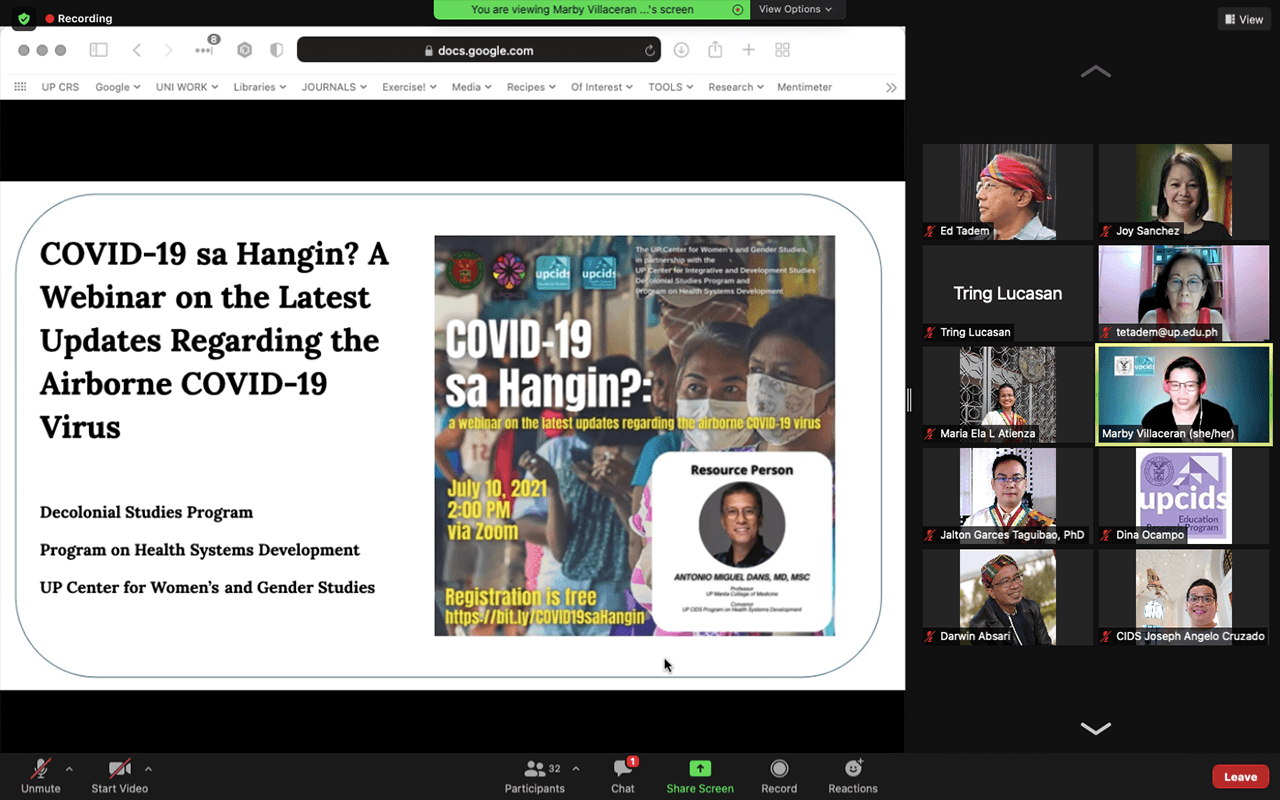1280x800 pixels.
Task: Start the video camera
Action: click(120, 776)
